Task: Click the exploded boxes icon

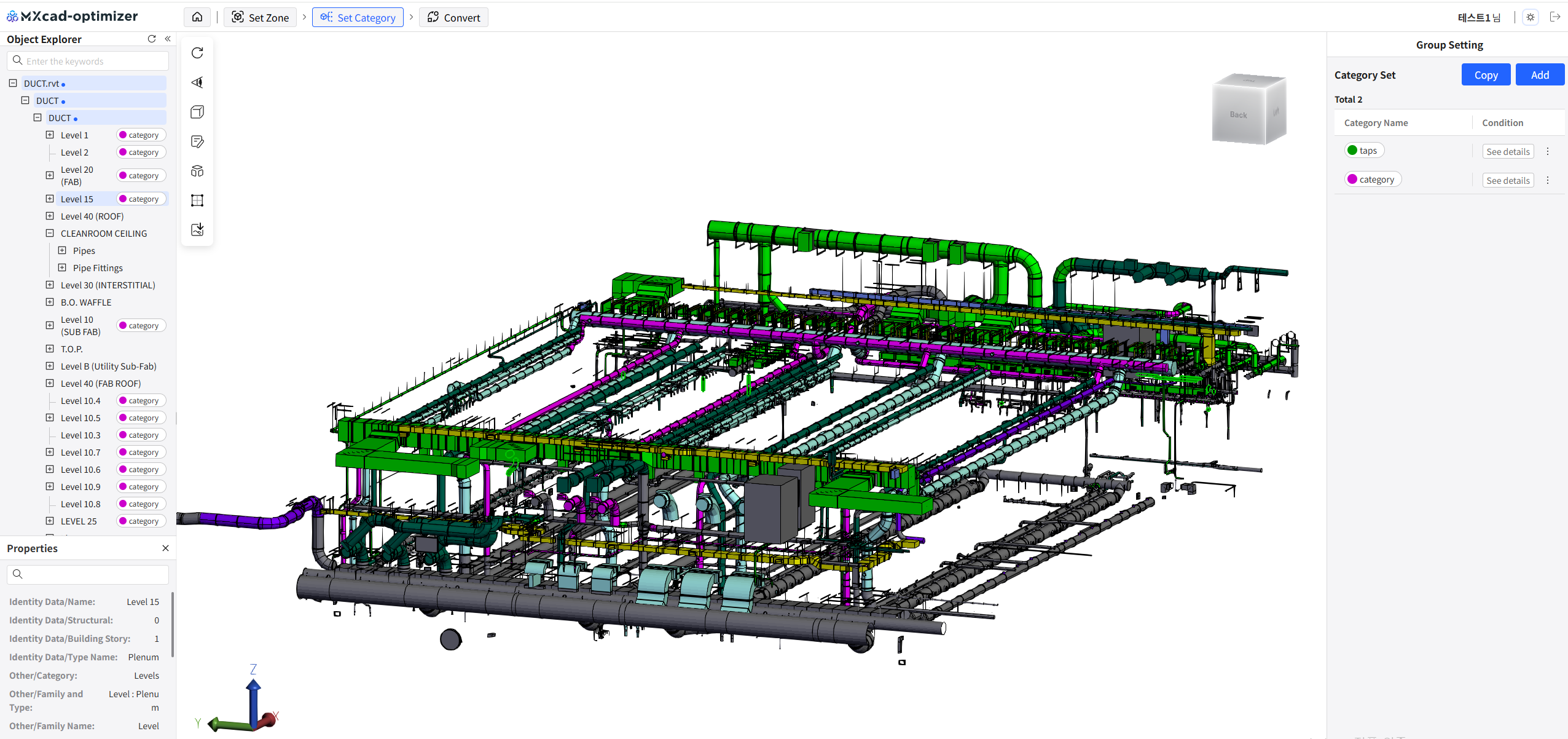Action: coord(197,171)
